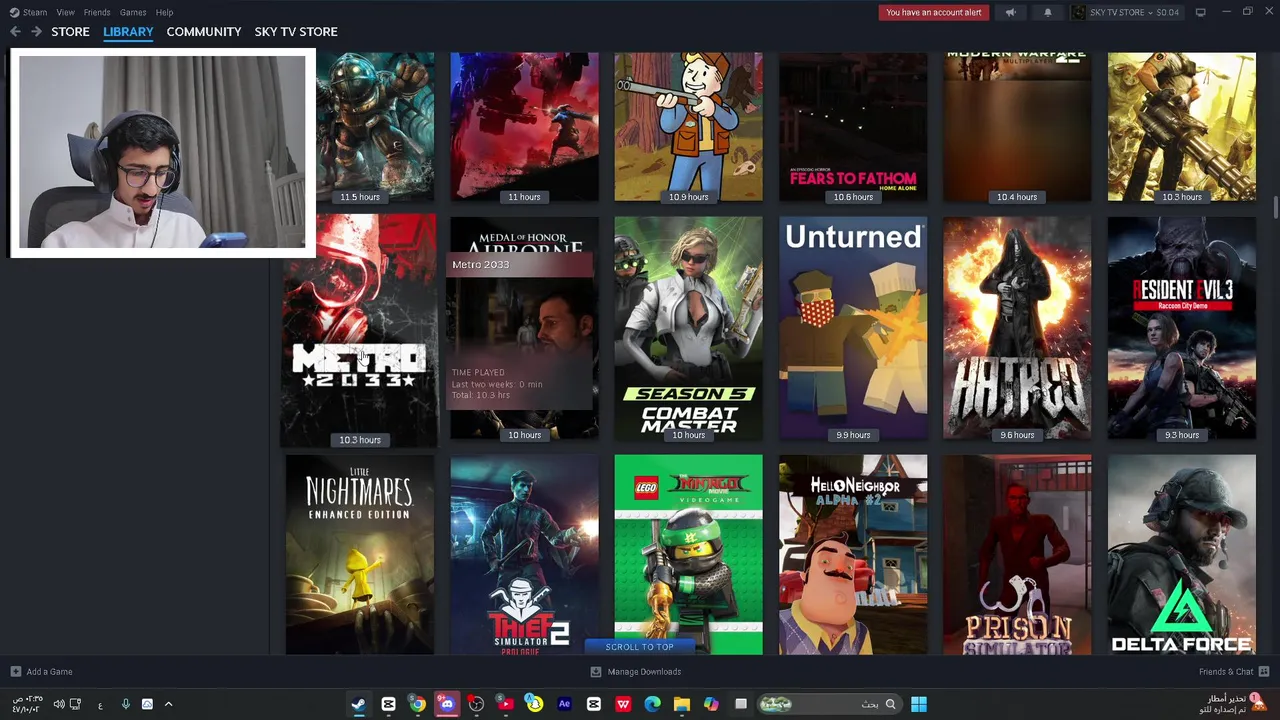Click Friends & Chat label

pos(1226,672)
